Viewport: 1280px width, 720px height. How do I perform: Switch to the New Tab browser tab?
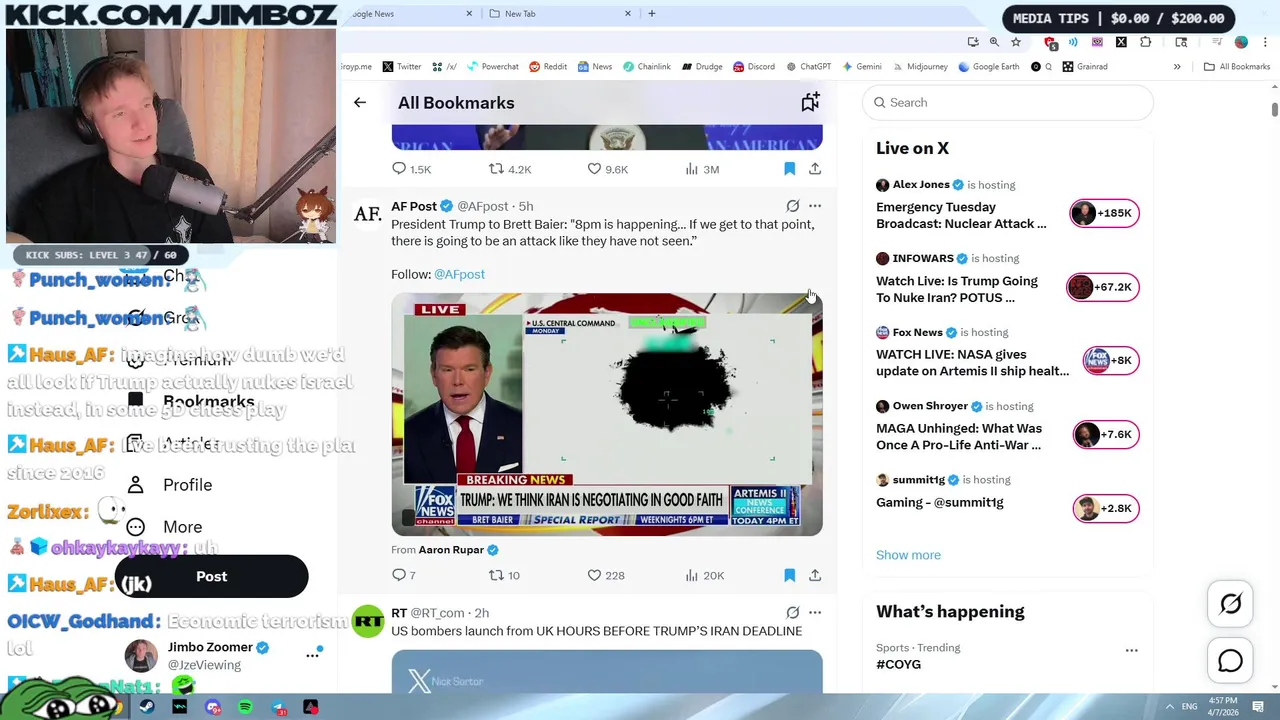coord(560,14)
